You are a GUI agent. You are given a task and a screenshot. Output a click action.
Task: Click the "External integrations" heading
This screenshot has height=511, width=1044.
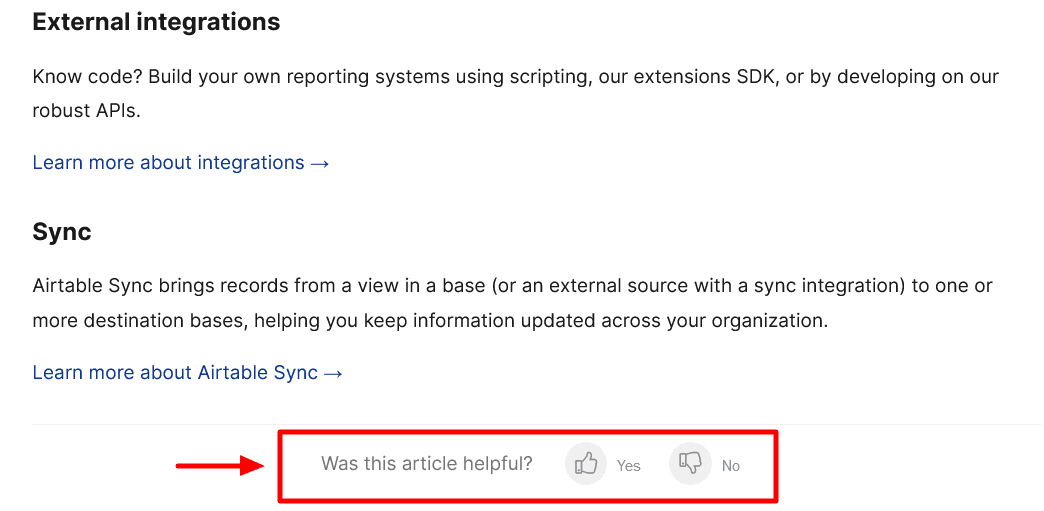click(x=156, y=22)
